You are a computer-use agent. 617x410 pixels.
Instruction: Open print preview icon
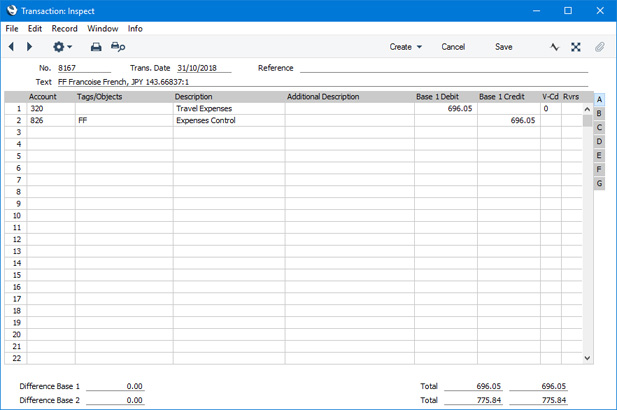pyautogui.click(x=118, y=47)
